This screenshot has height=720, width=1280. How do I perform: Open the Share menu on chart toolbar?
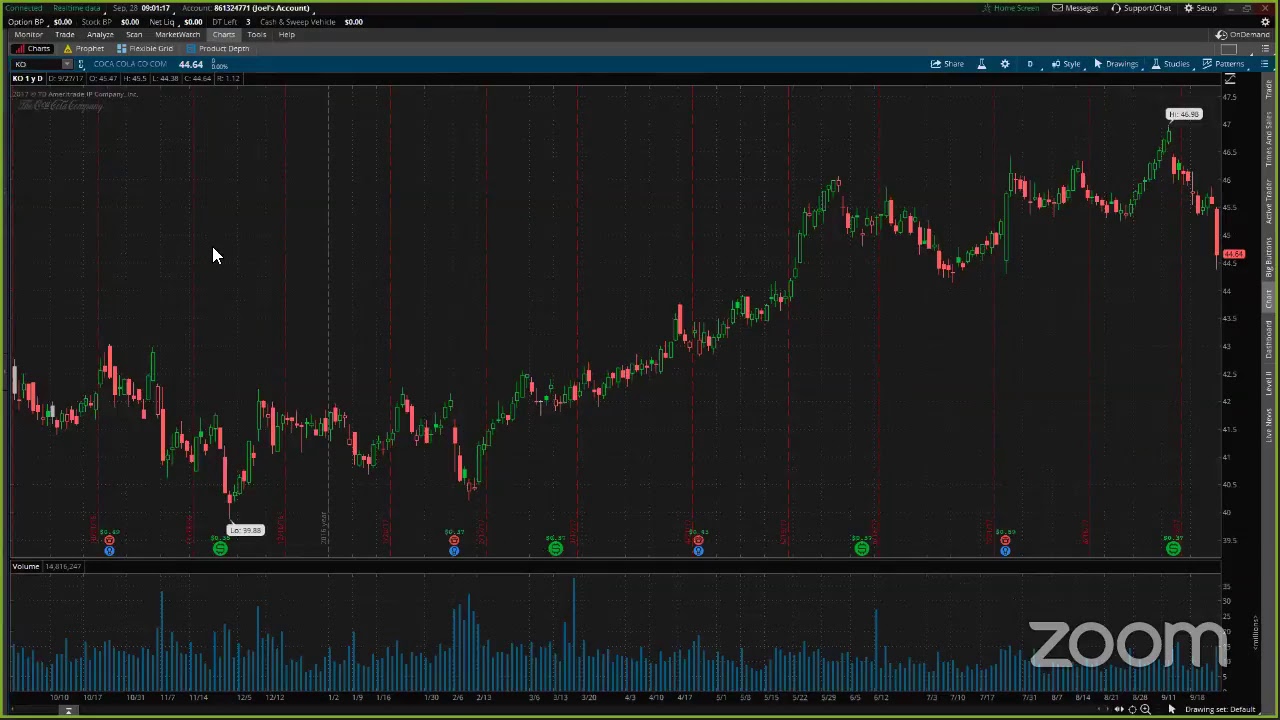click(948, 64)
